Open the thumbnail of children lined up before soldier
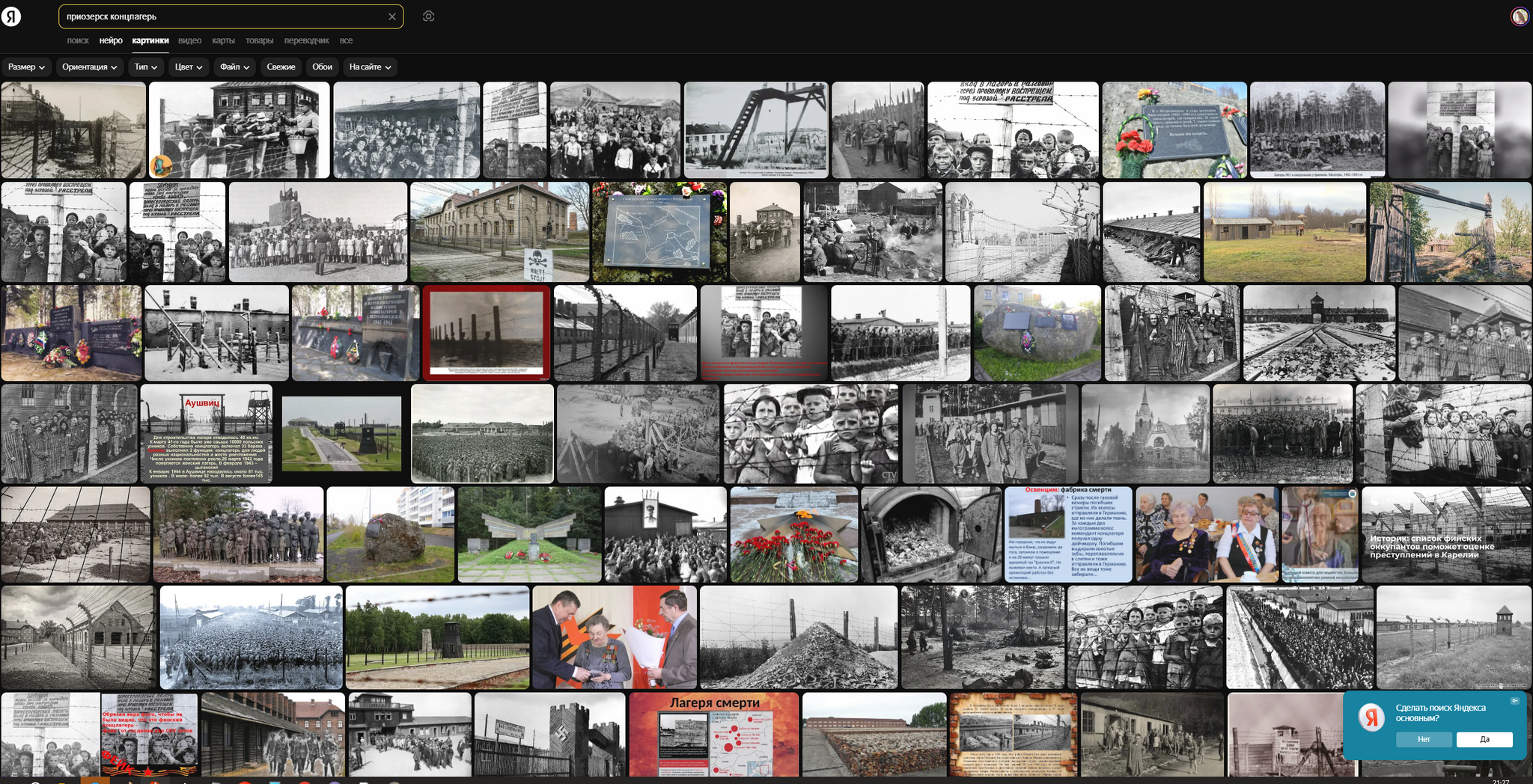The height and width of the screenshot is (784, 1533). click(318, 232)
